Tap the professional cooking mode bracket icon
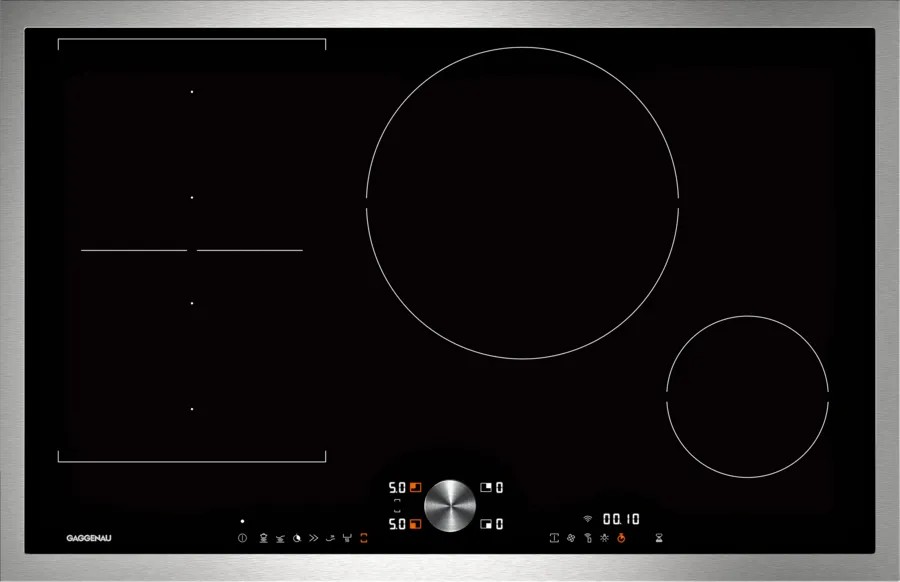The height and width of the screenshot is (582, 900). click(554, 538)
